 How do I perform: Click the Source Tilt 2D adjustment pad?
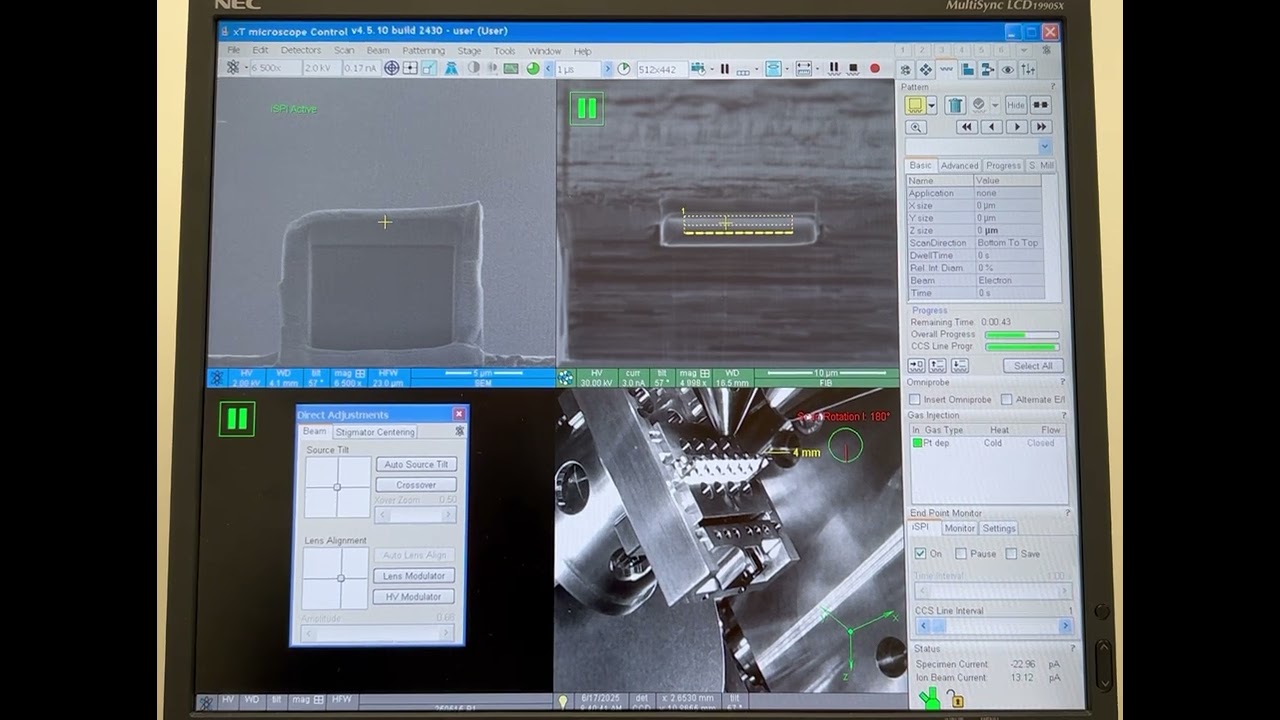pos(337,487)
